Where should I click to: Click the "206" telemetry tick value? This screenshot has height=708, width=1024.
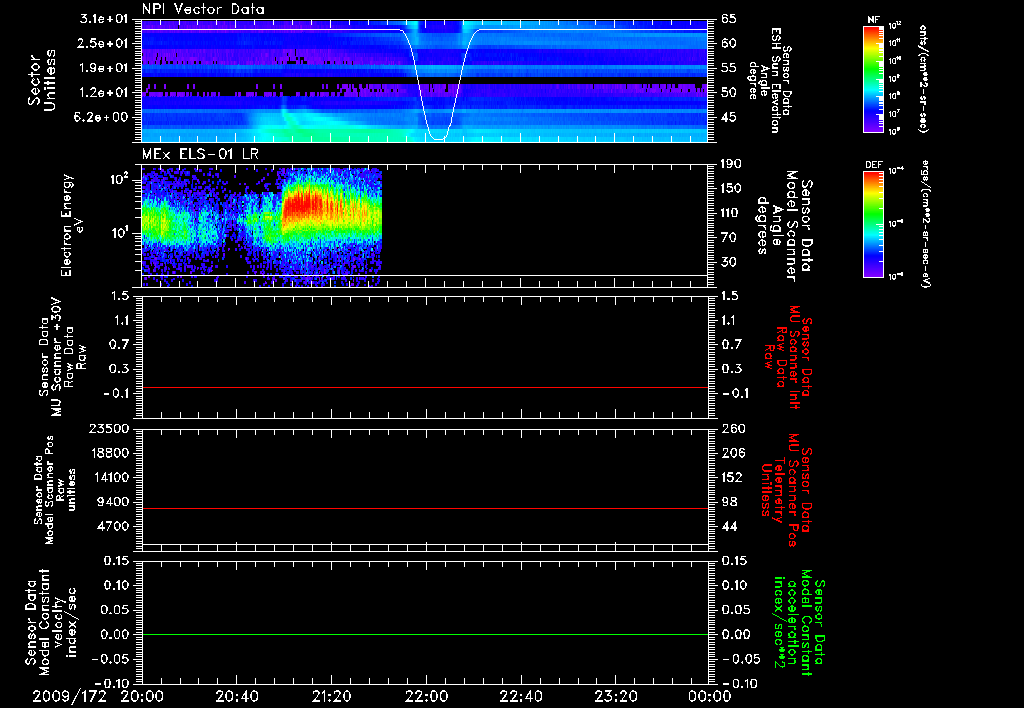(x=733, y=453)
